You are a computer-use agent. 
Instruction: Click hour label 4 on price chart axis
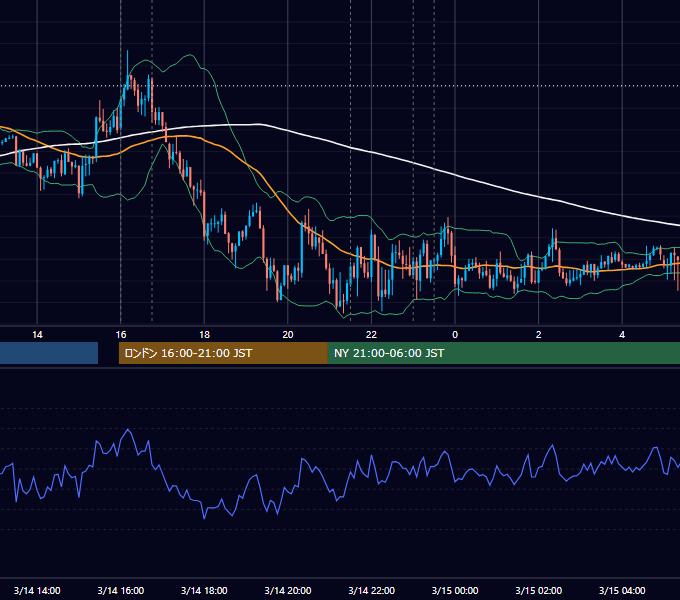[622, 335]
